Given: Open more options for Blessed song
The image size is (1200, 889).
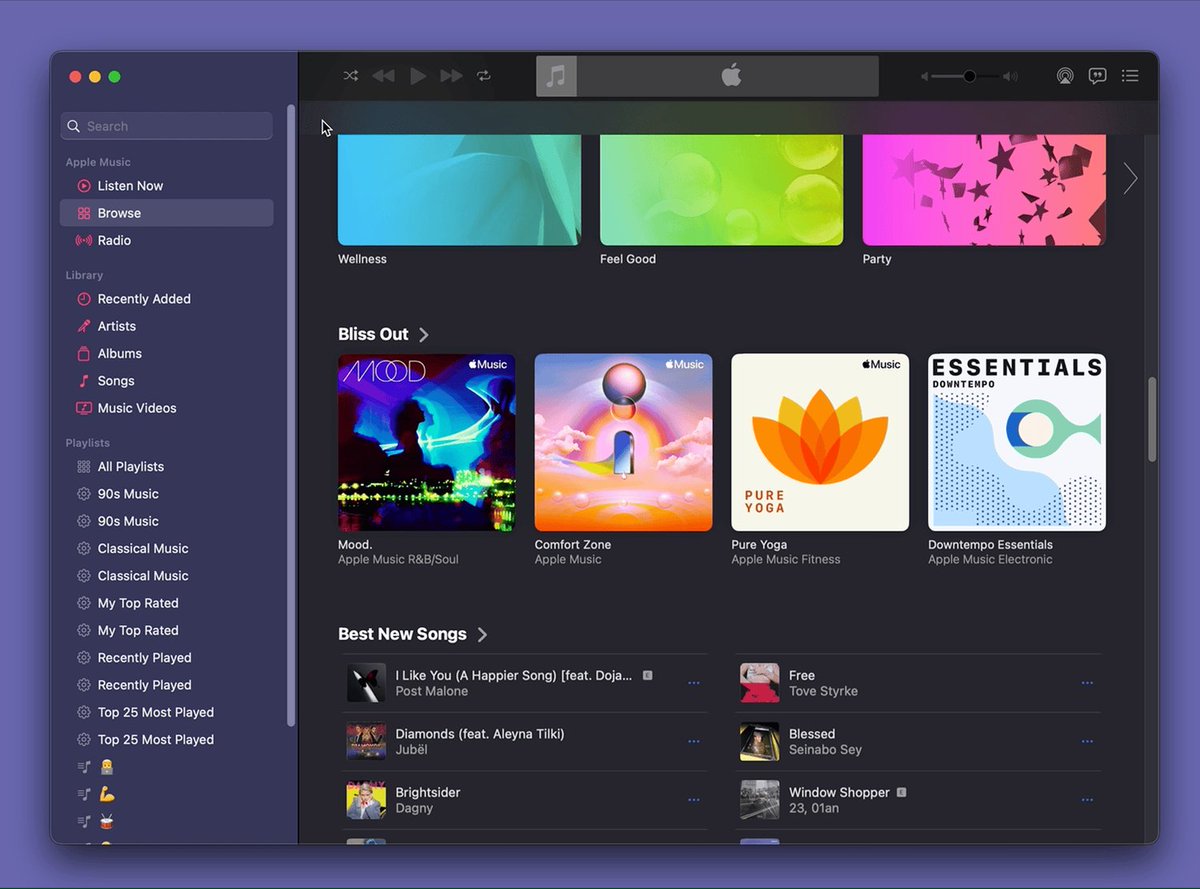Looking at the screenshot, I should pyautogui.click(x=1087, y=742).
